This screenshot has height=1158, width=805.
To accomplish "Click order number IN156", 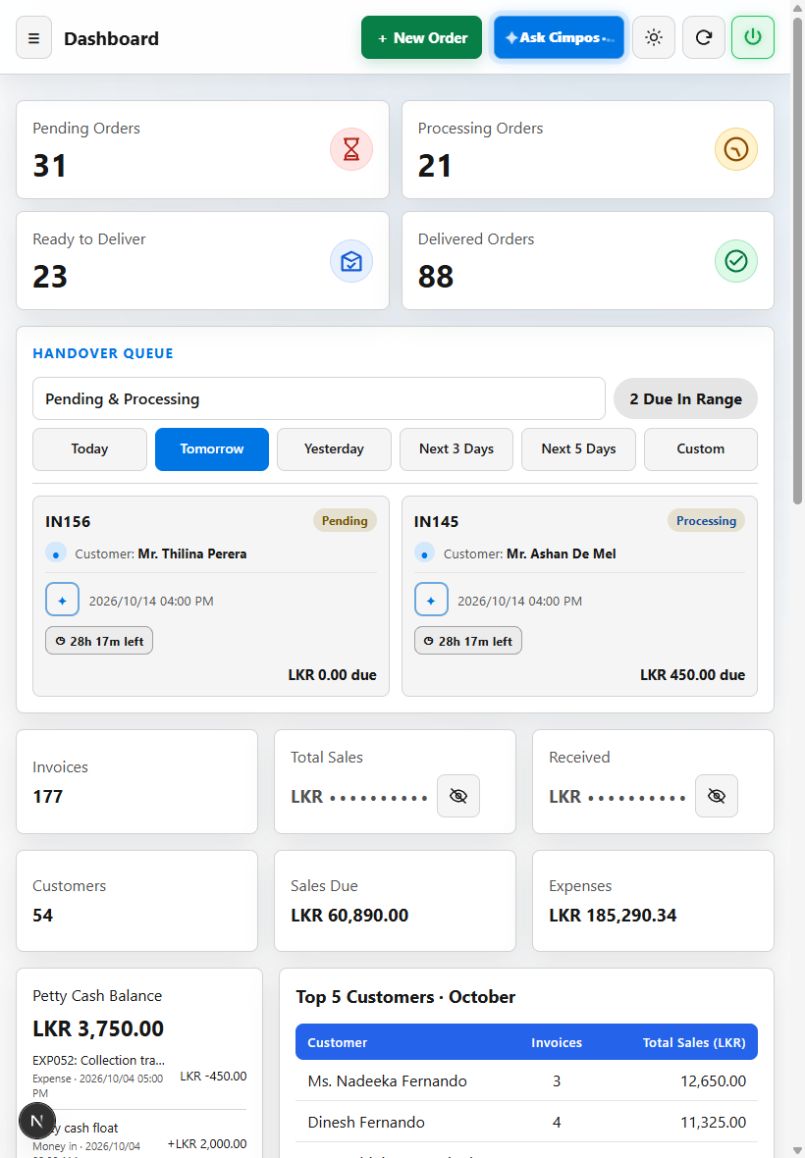I will [x=68, y=521].
